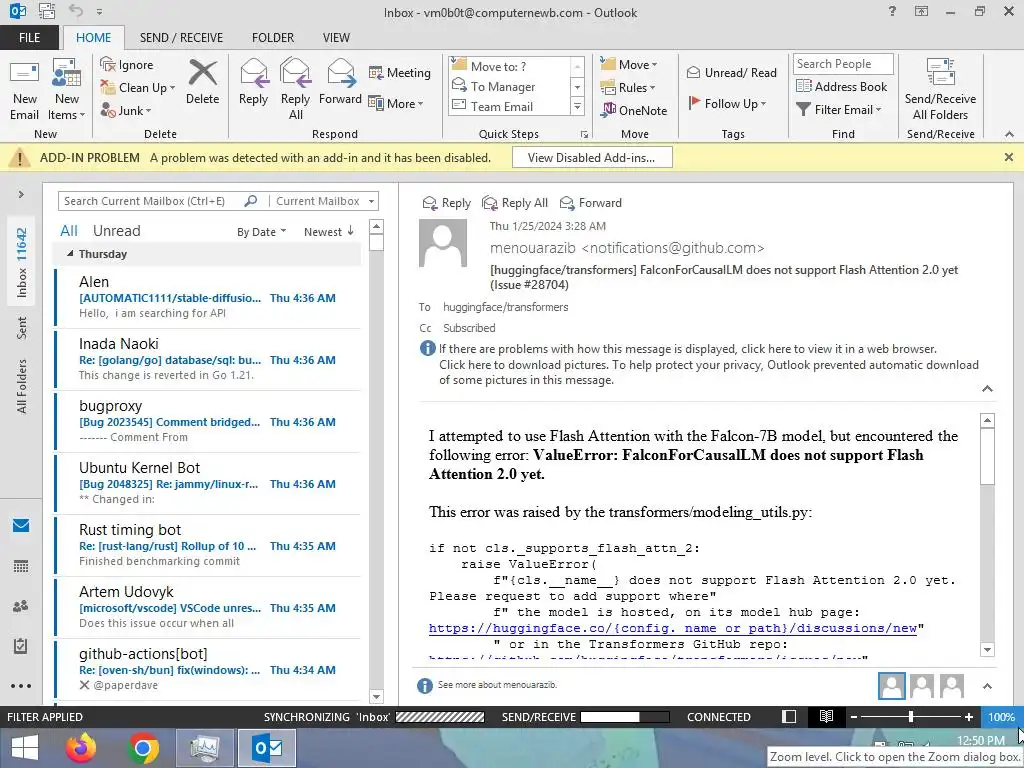This screenshot has height=768, width=1024.
Task: Open the Quick Steps dialog launcher
Action: tap(584, 135)
